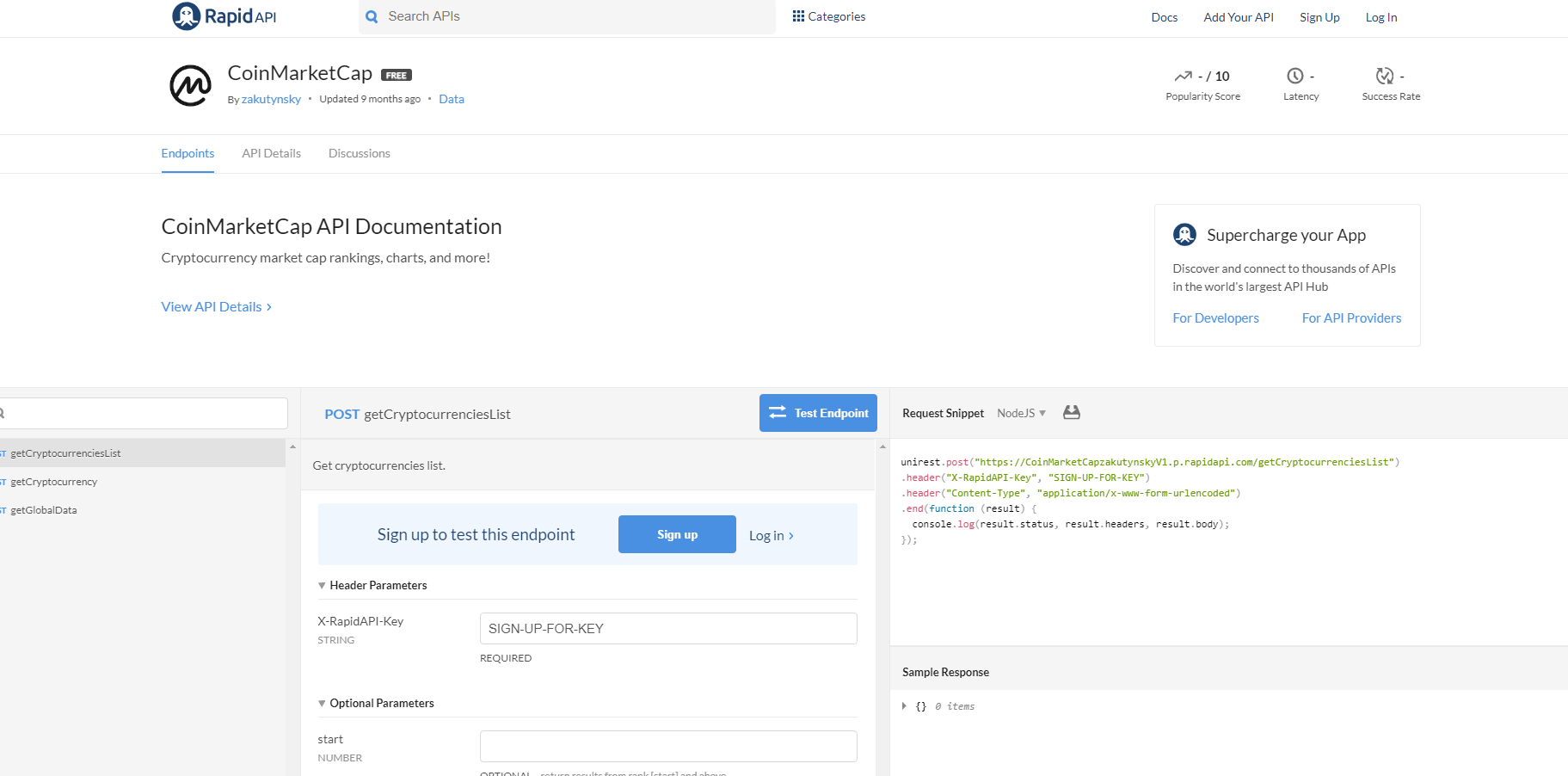Open Add Your API in header

(x=1239, y=17)
